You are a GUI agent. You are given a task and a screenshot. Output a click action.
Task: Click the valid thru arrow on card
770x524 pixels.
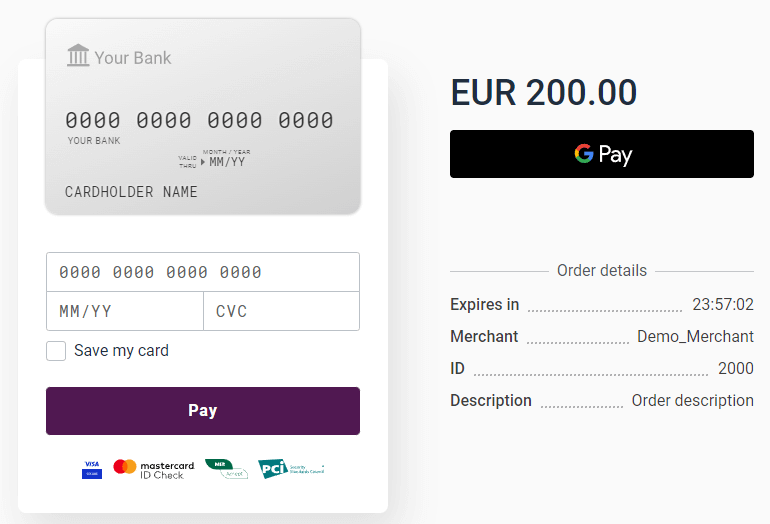tap(202, 162)
